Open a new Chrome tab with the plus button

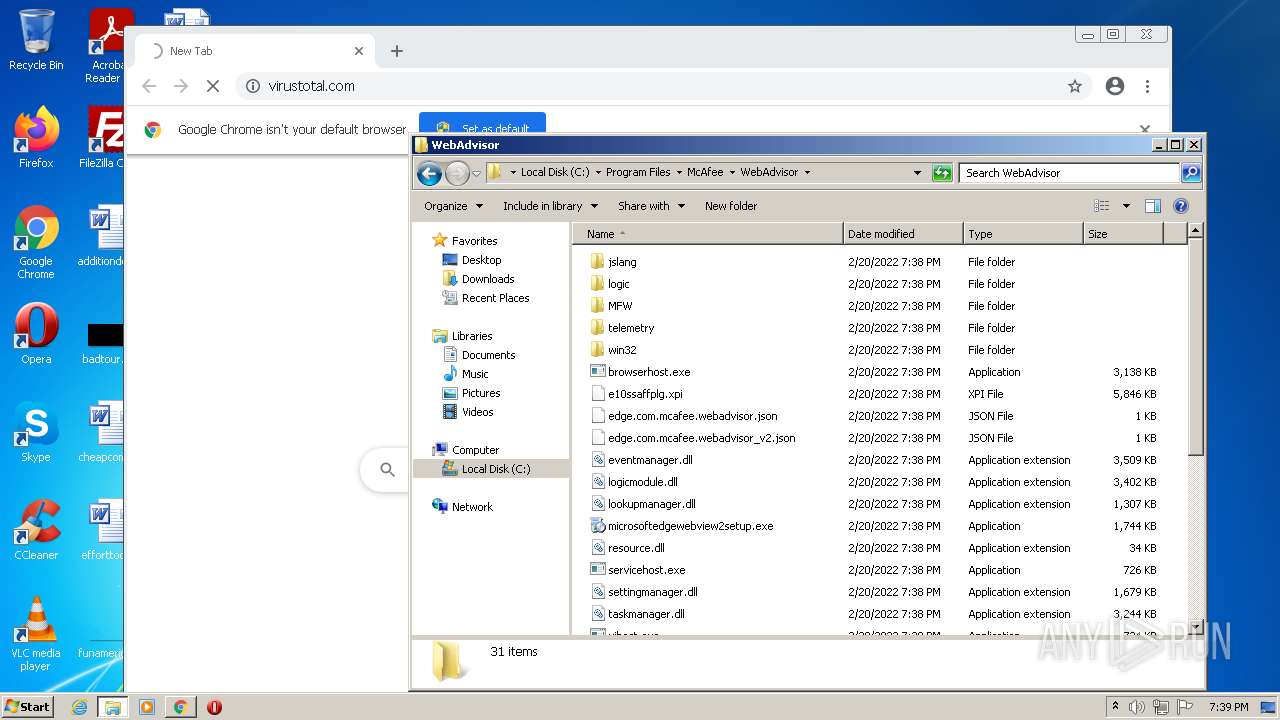pos(397,51)
